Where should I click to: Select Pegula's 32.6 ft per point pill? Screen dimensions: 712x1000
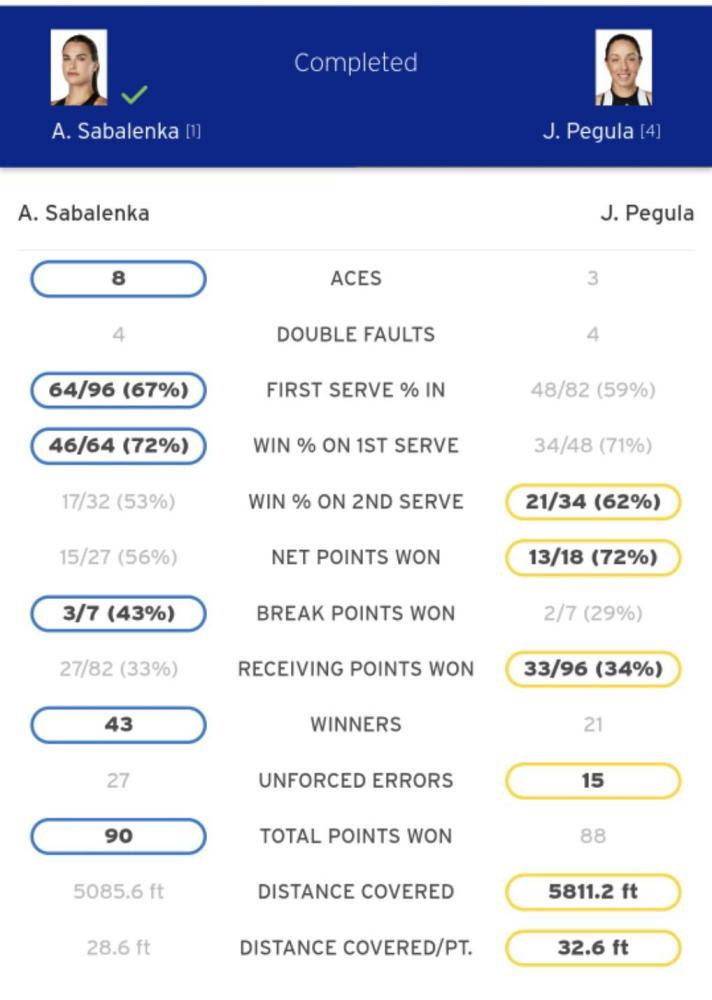point(593,947)
